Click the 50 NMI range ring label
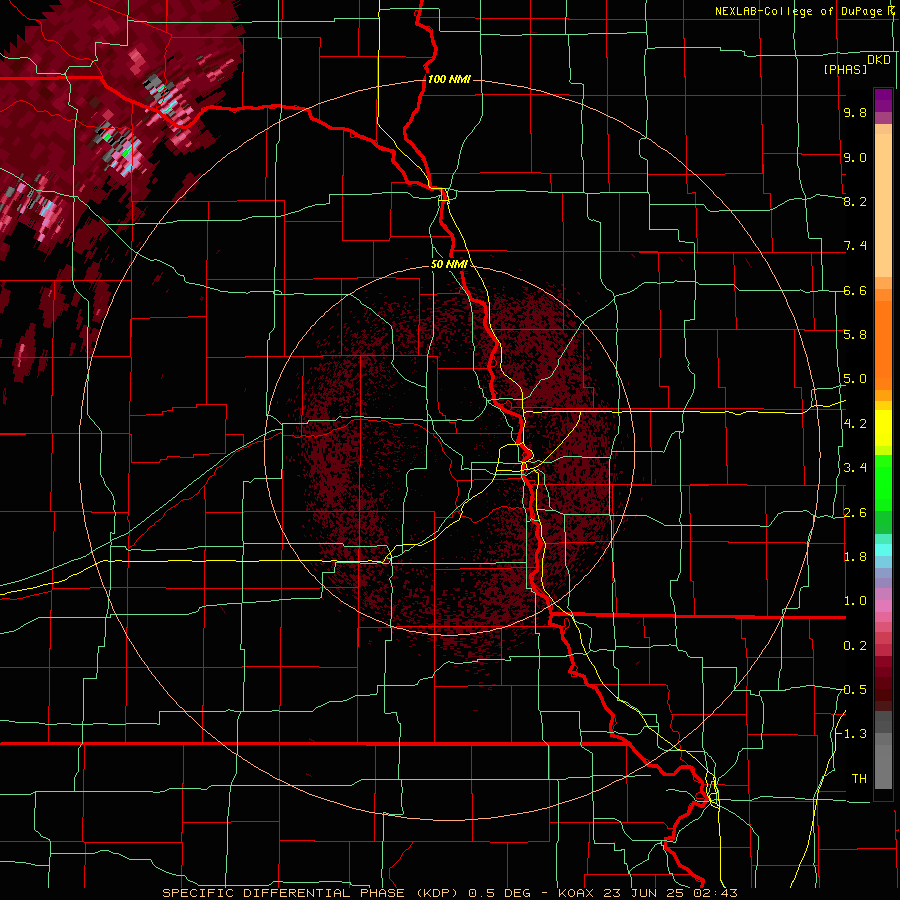The width and height of the screenshot is (900, 900). (x=449, y=265)
